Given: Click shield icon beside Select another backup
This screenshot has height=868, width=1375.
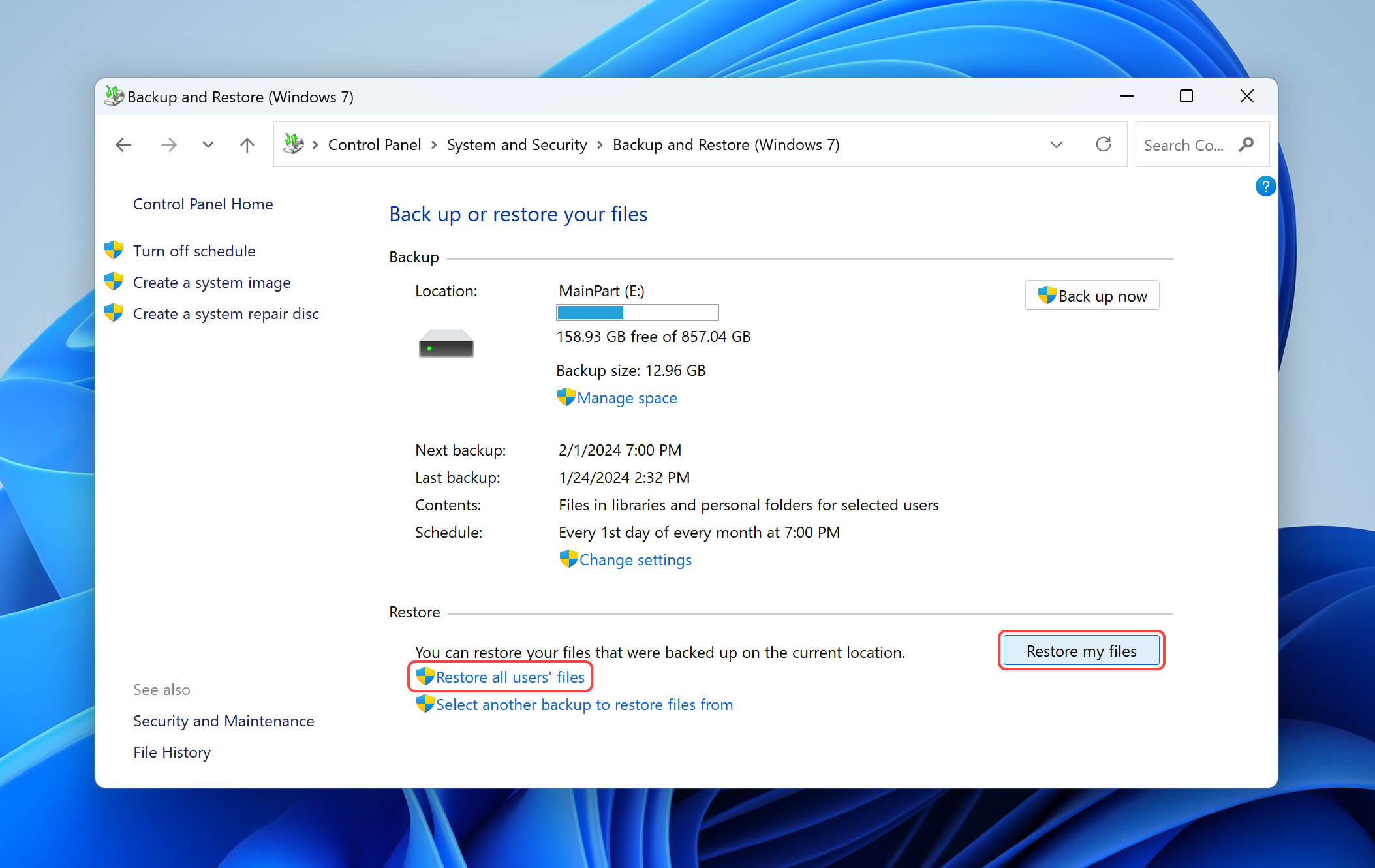Looking at the screenshot, I should coord(425,704).
